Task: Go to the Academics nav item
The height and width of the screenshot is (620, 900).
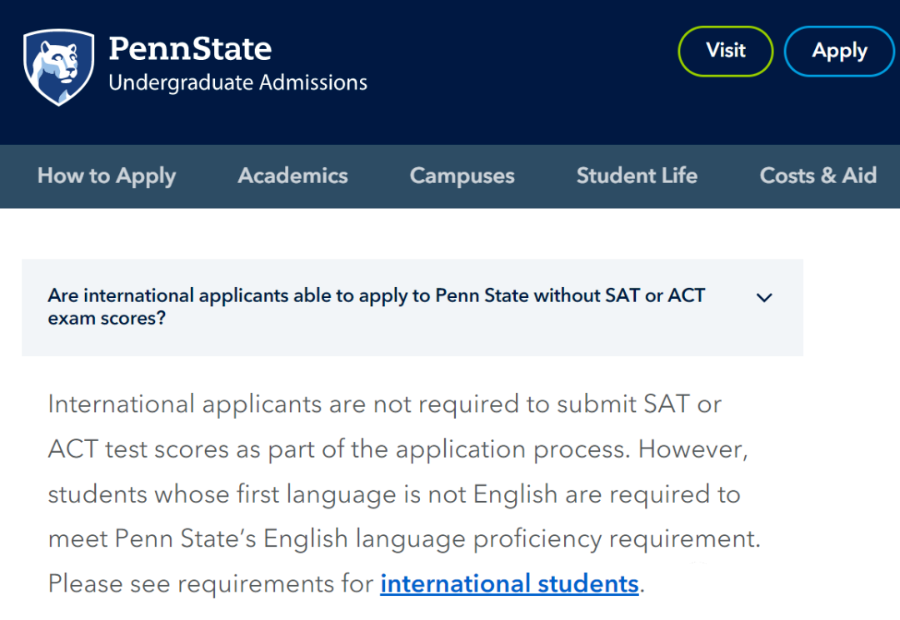Action: click(293, 176)
